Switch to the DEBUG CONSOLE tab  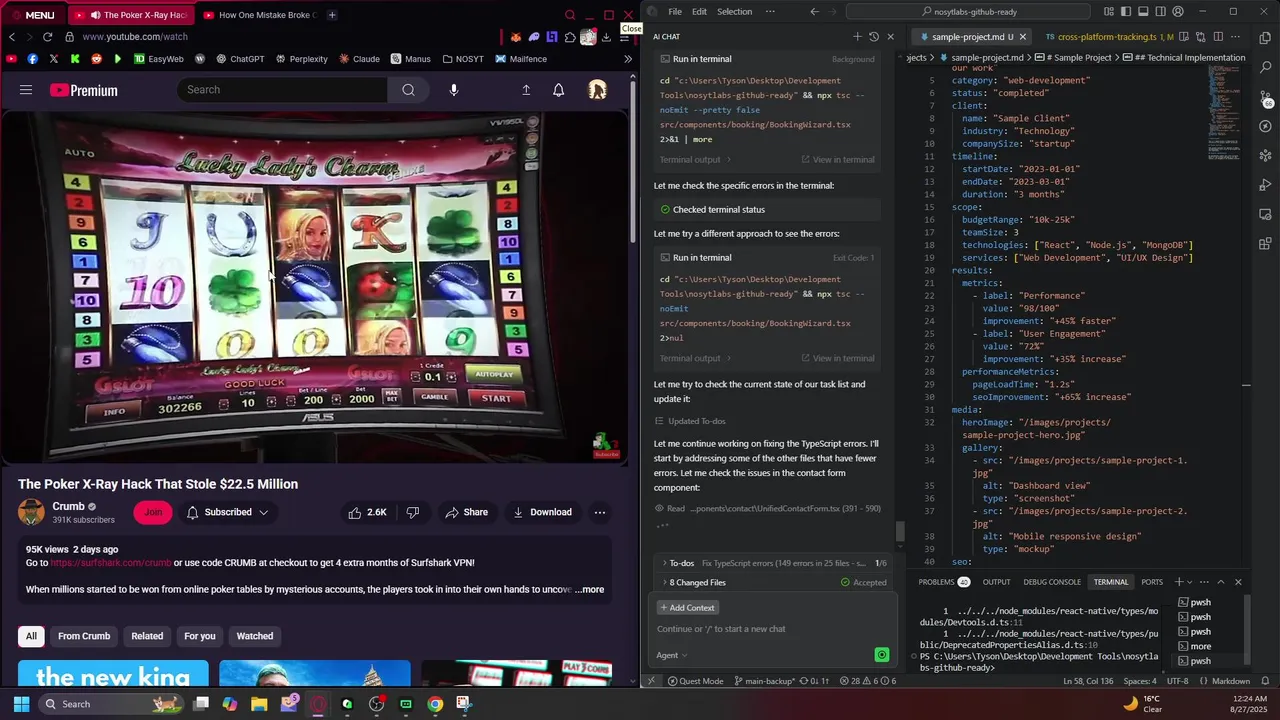(x=1052, y=582)
